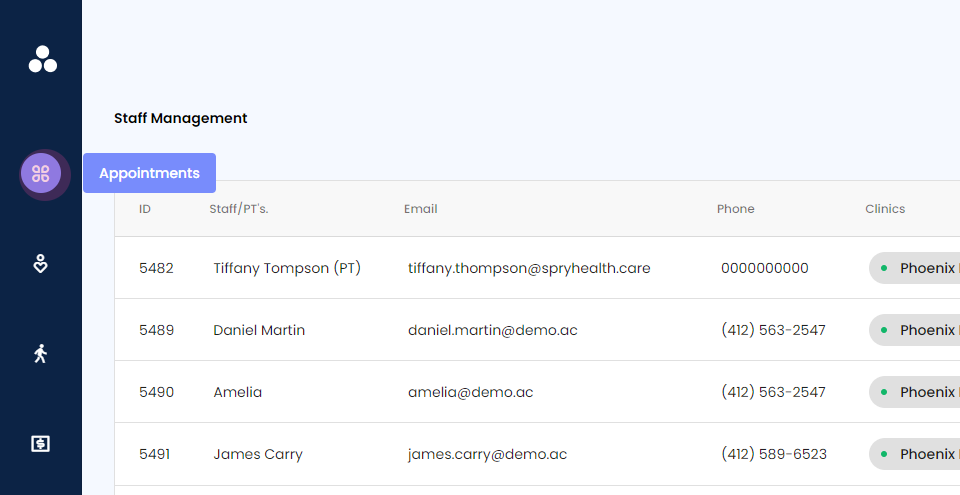The image size is (960, 495).
Task: Sort by the ID column header
Action: coord(144,209)
